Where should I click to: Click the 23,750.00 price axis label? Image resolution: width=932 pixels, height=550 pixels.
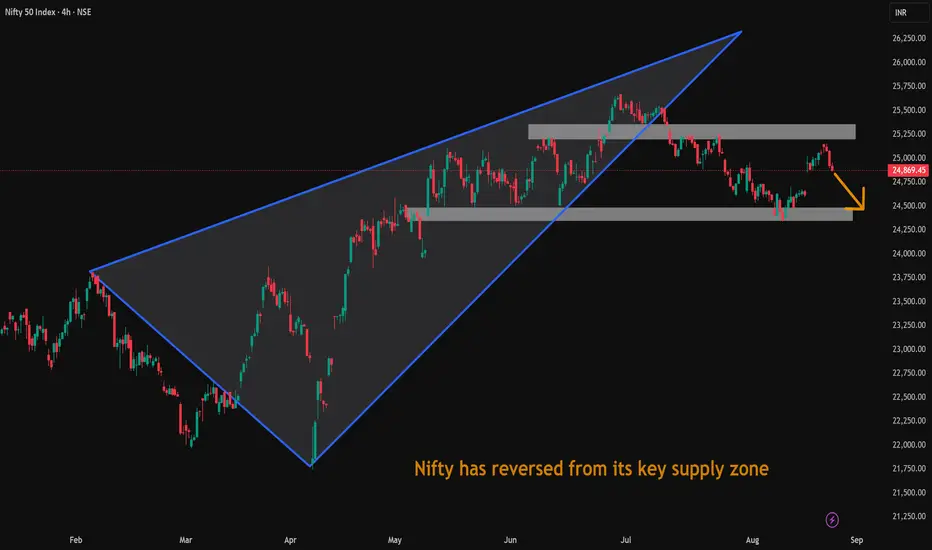[909, 277]
